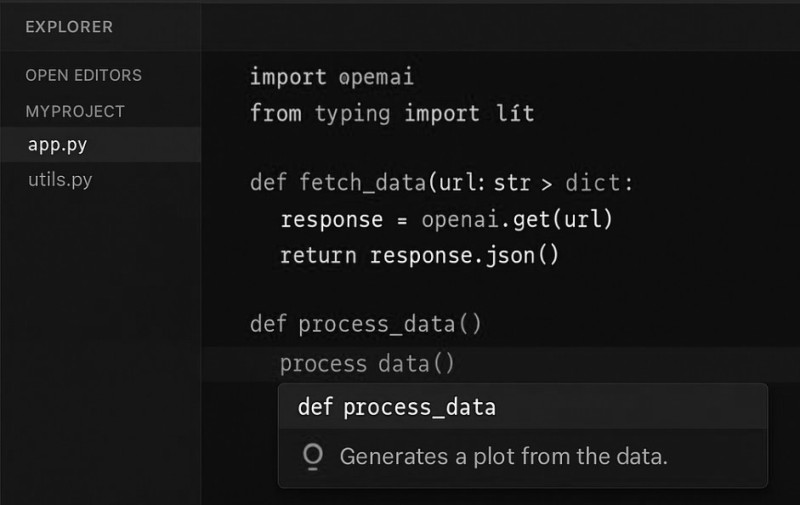Click the 'def process_data()' definition line

pos(366,324)
